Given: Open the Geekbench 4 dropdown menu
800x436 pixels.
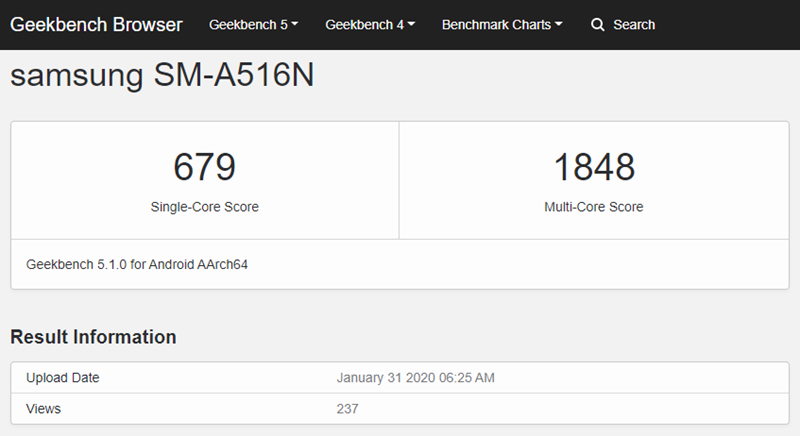Looking at the screenshot, I should click(x=370, y=24).
